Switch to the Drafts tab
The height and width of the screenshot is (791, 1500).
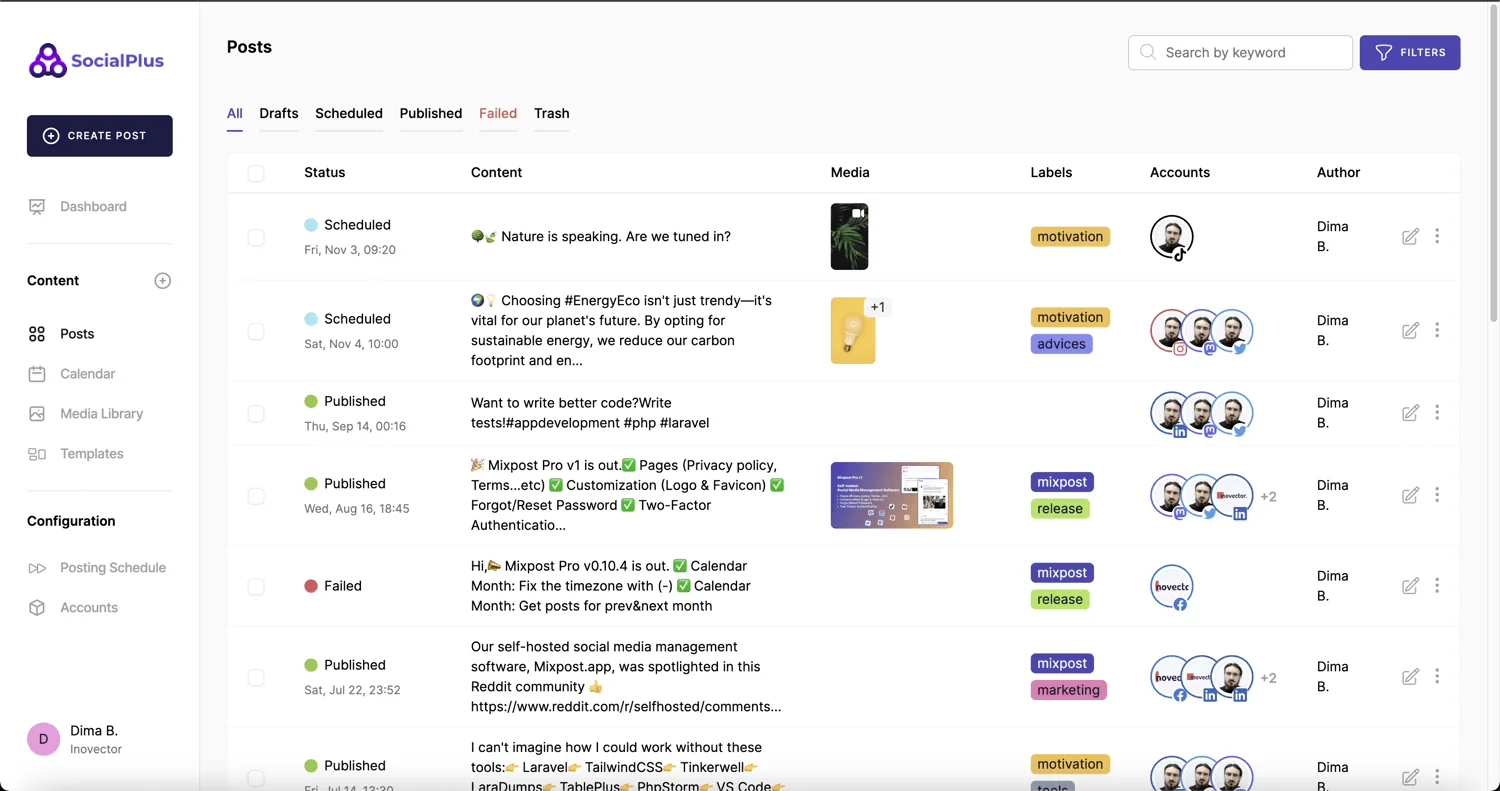tap(278, 113)
